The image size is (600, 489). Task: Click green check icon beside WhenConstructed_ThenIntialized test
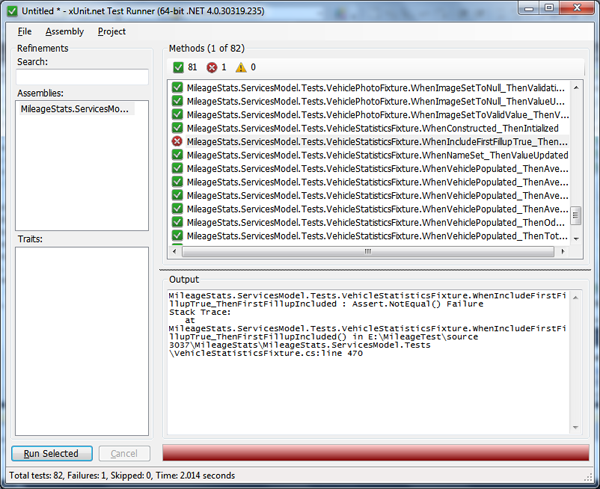(177, 128)
